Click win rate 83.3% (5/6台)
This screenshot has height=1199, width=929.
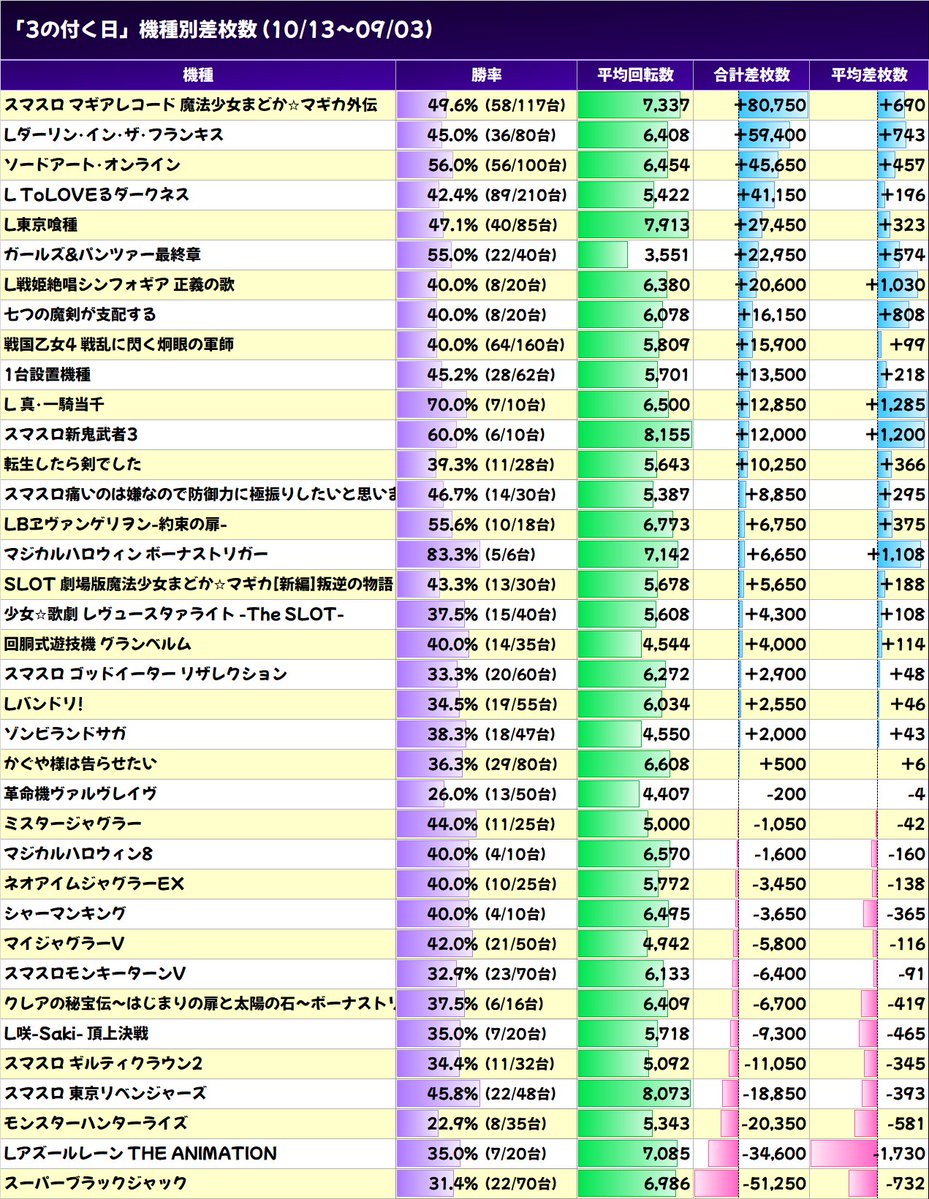click(481, 554)
